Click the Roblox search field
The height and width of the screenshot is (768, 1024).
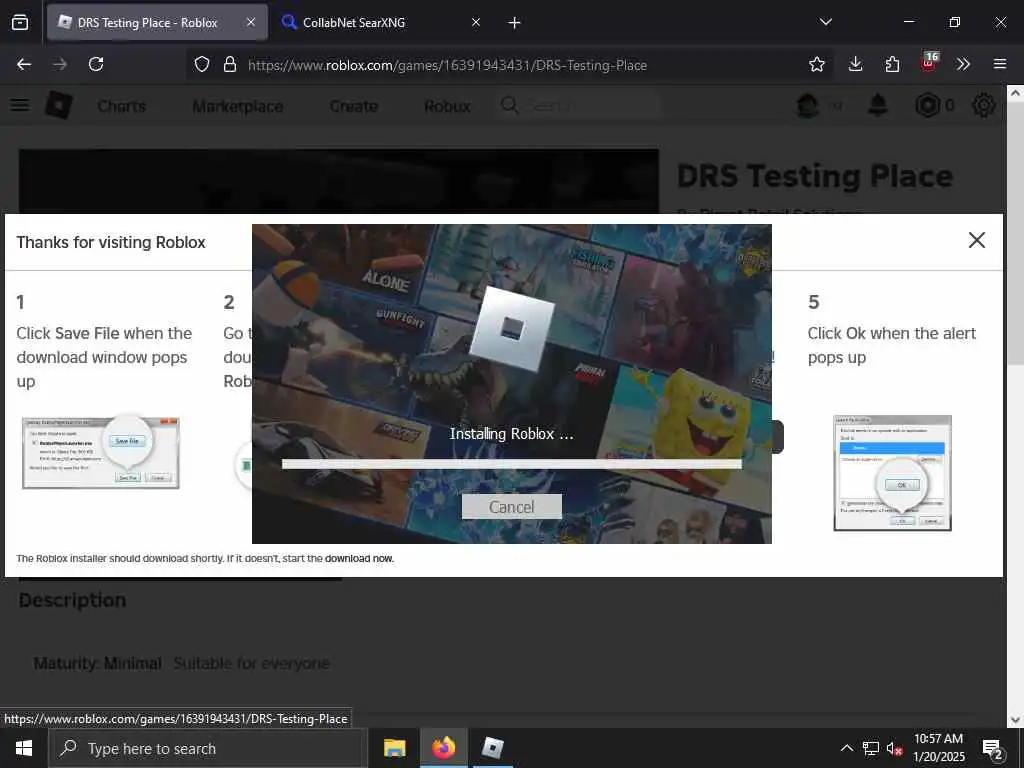pyautogui.click(x=581, y=105)
